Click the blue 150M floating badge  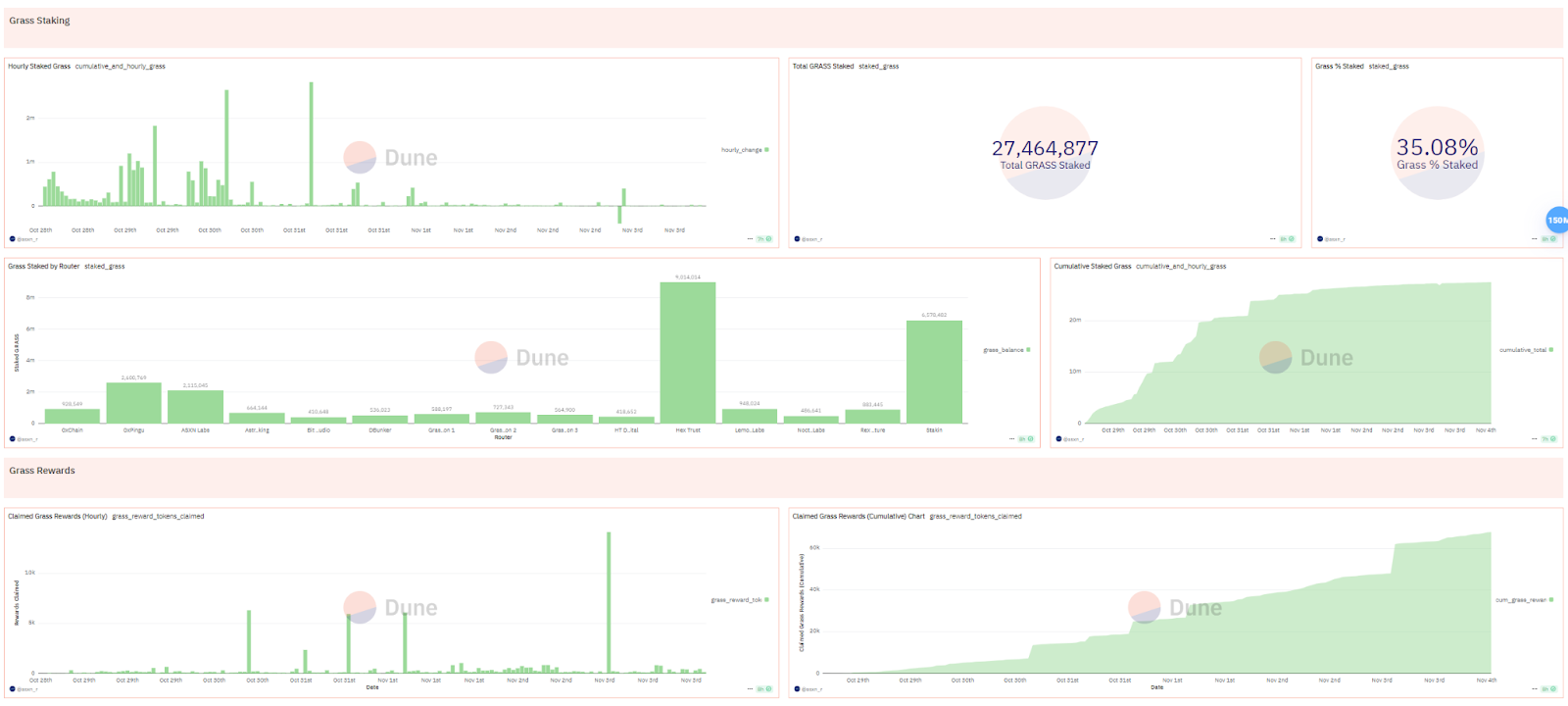[1556, 220]
